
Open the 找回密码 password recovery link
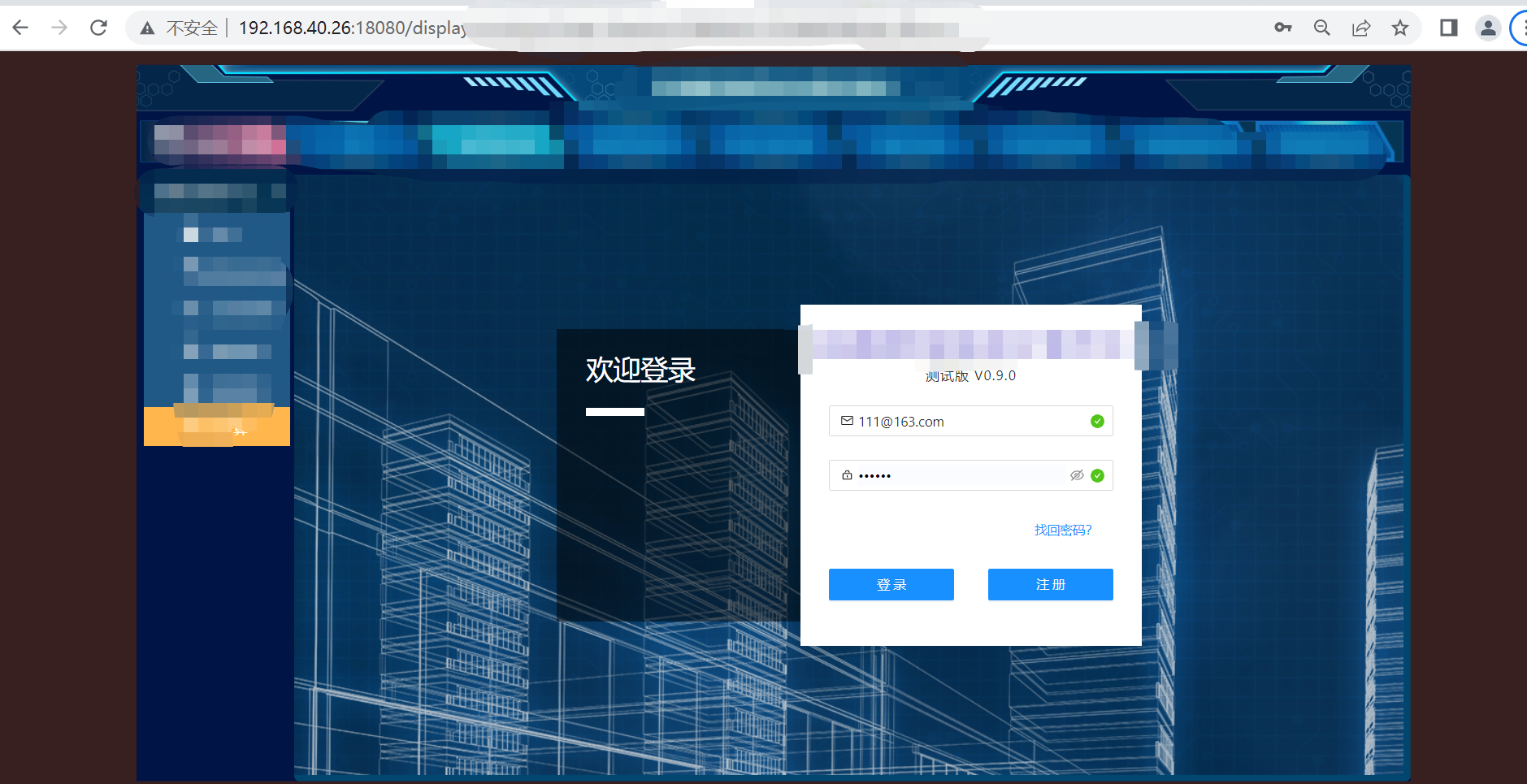1062,530
